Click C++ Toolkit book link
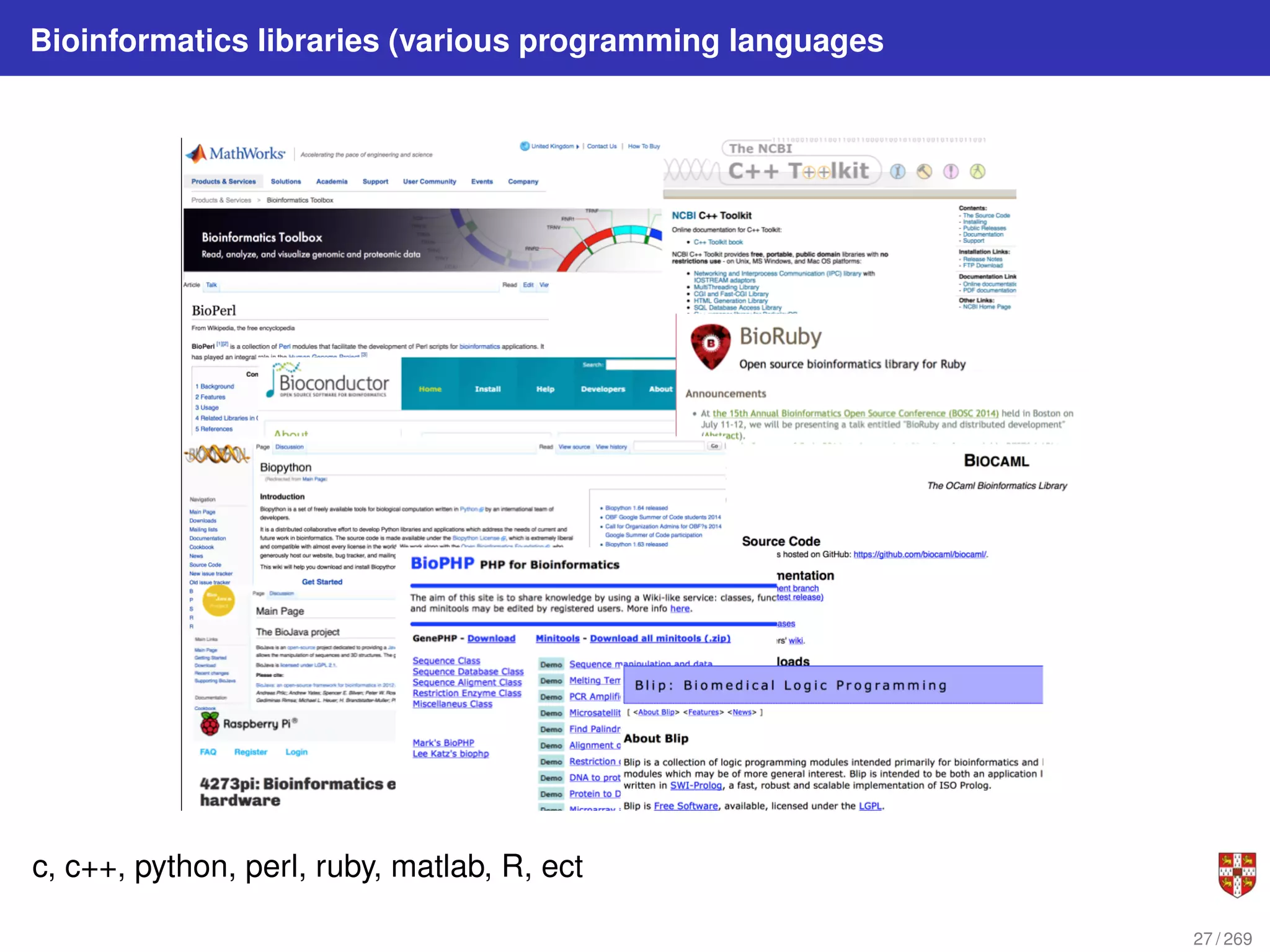 [x=718, y=242]
